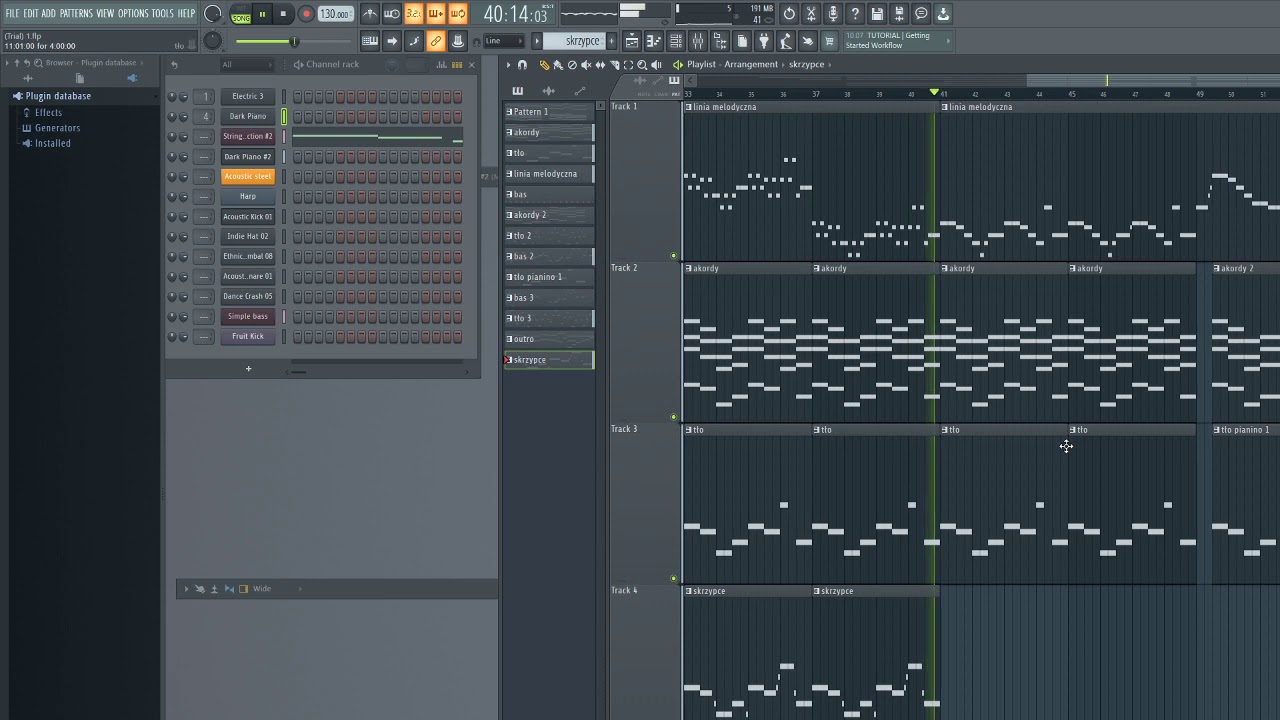Switch Pat/Song mode toggle
Screen dimensions: 1280x720
[241, 14]
